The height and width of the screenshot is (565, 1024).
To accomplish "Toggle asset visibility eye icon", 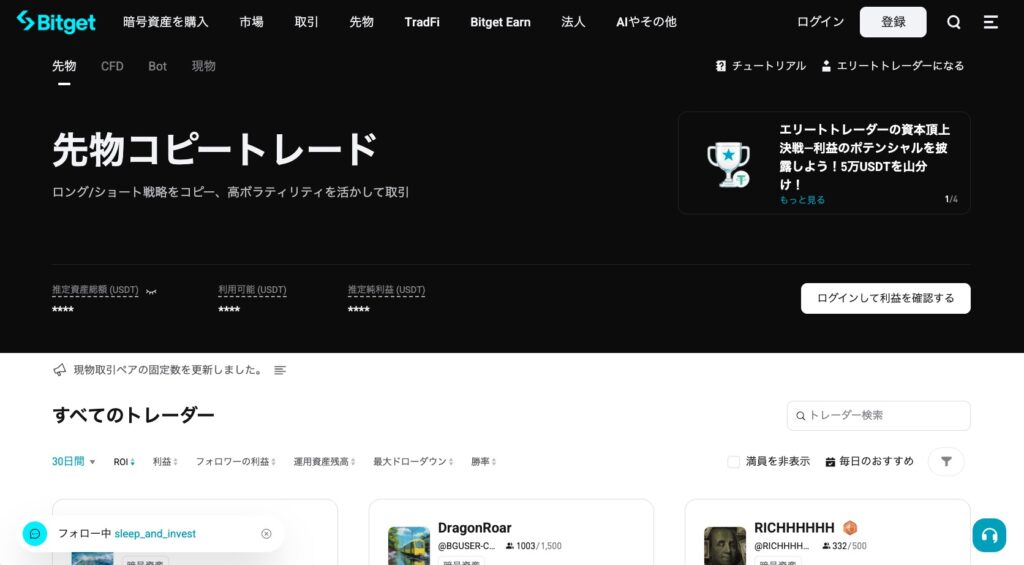I will (x=151, y=291).
